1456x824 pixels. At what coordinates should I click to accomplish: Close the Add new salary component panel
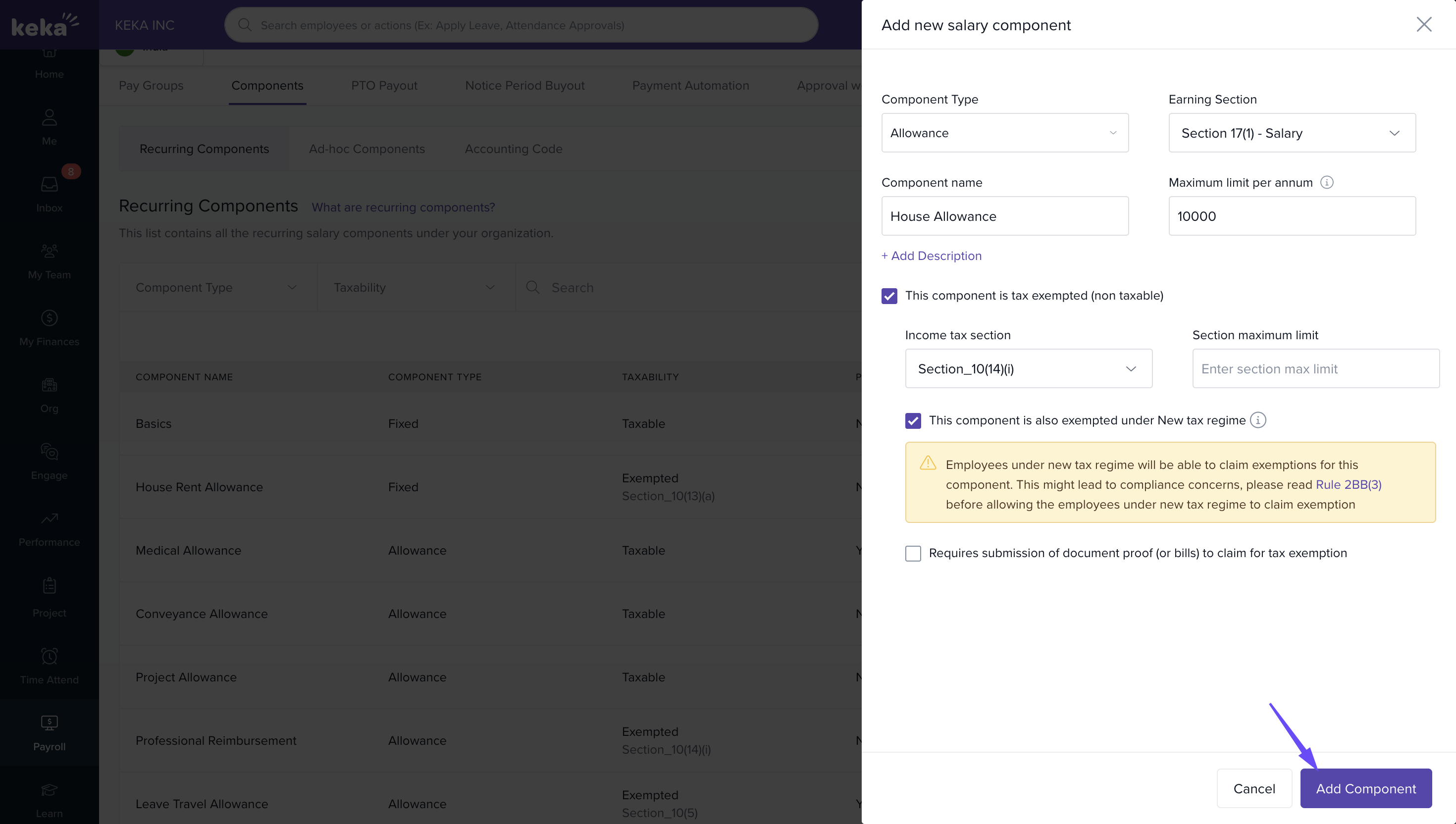click(x=1423, y=24)
